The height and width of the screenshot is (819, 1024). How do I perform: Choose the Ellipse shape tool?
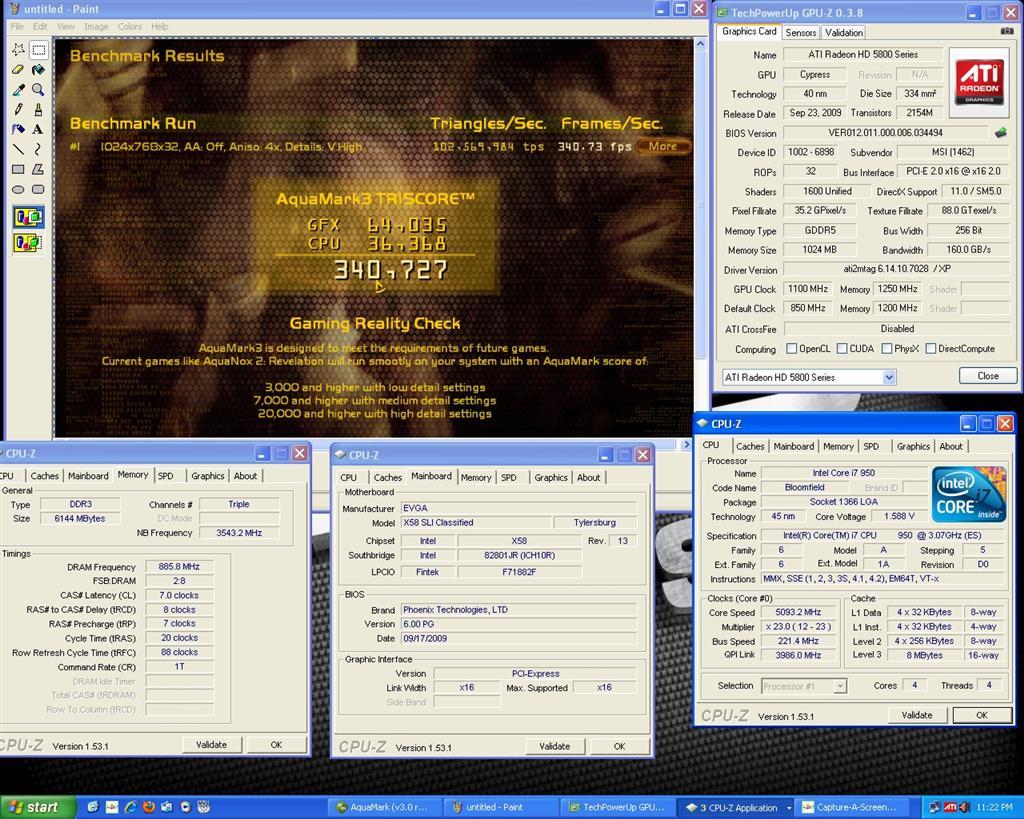pyautogui.click(x=18, y=189)
